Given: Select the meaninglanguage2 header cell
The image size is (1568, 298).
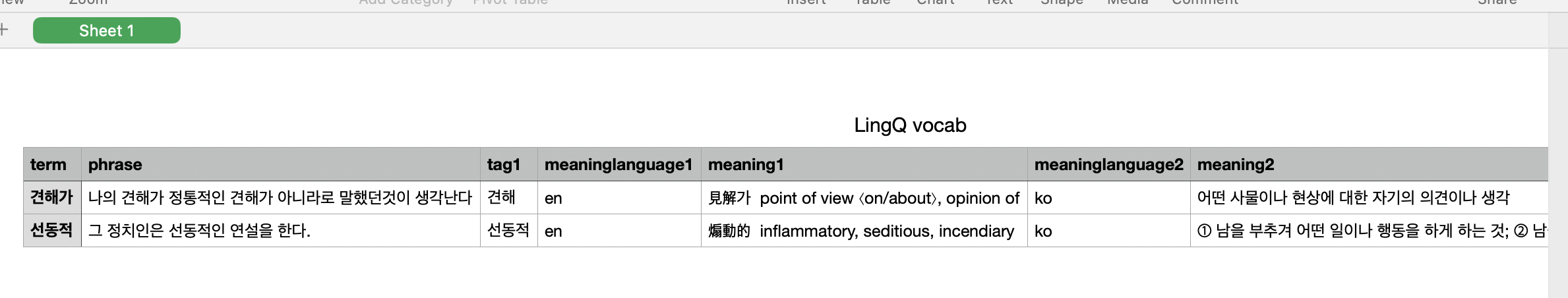Looking at the screenshot, I should (x=1109, y=164).
